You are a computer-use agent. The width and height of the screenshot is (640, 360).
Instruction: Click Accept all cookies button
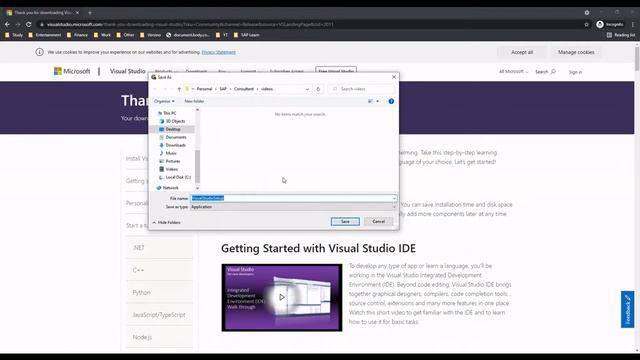522,52
